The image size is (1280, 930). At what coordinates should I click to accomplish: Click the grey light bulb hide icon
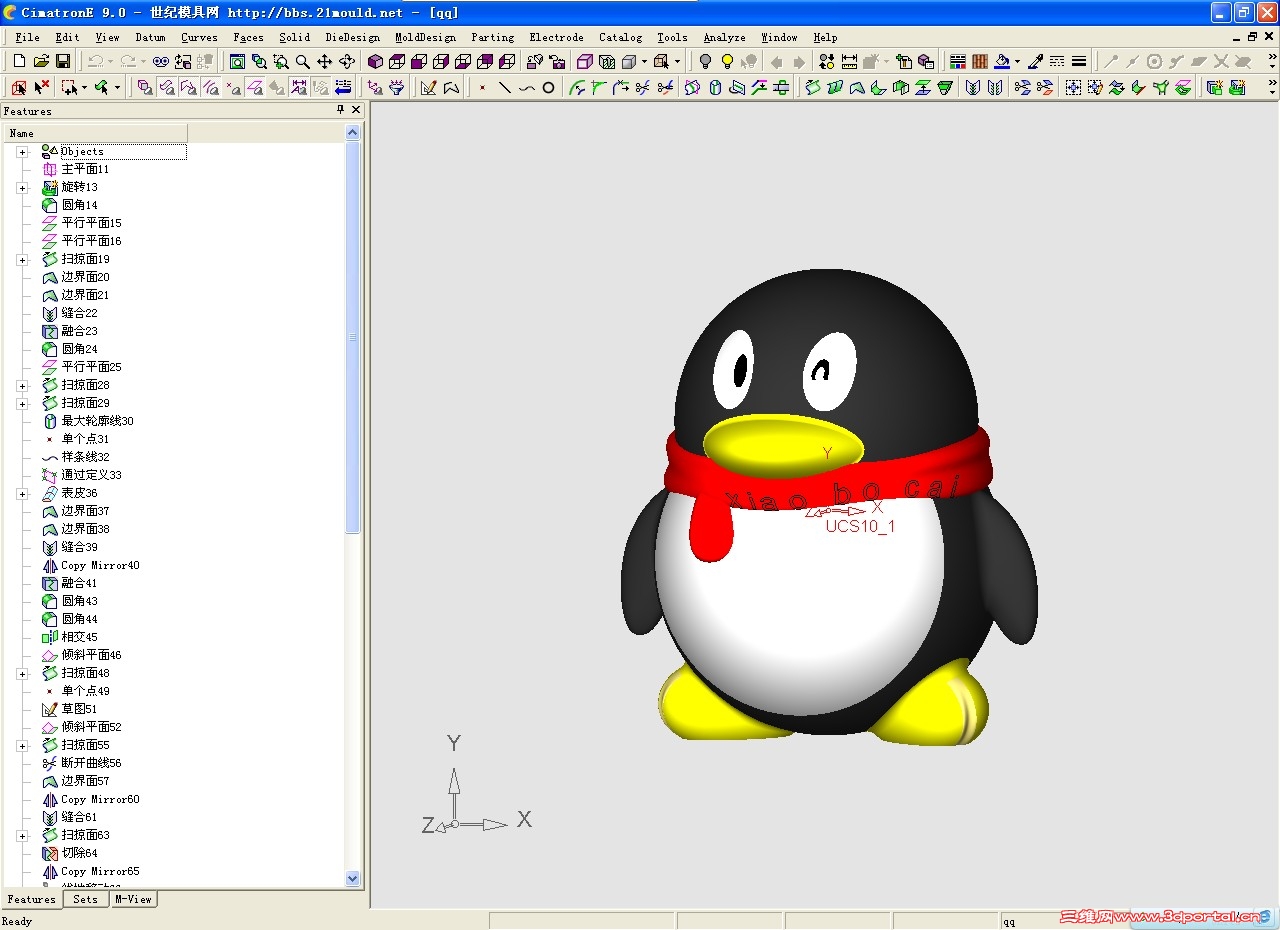(705, 61)
